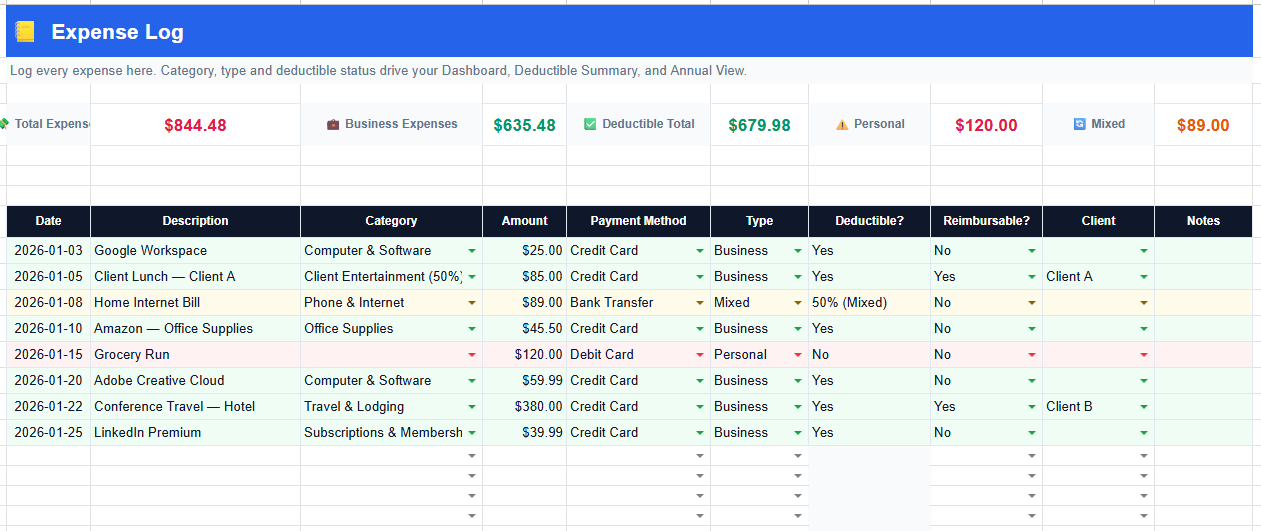Select the Adobe Creative Cloud cell
This screenshot has width=1261, height=531.
[x=195, y=381]
